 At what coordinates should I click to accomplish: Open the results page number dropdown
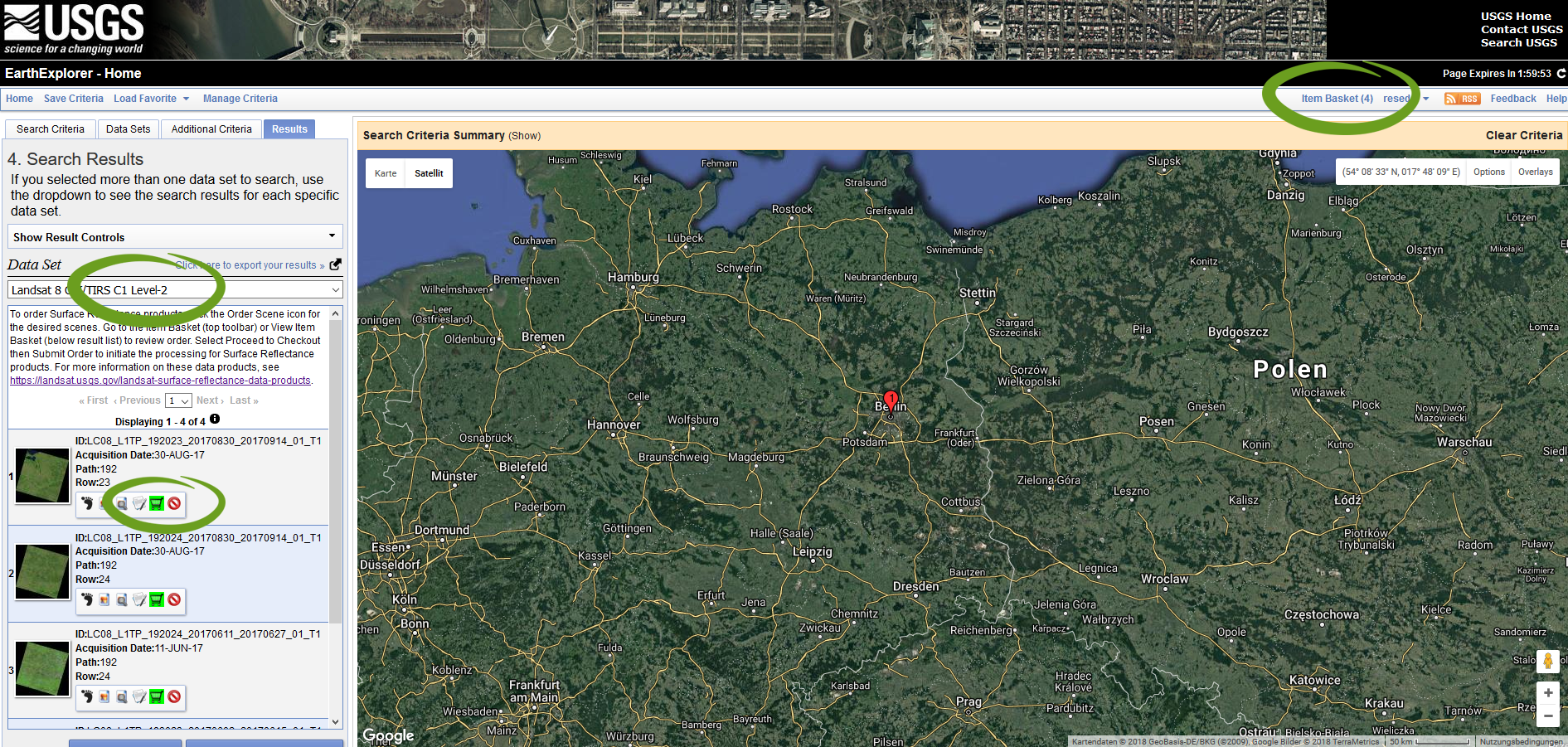pyautogui.click(x=179, y=400)
